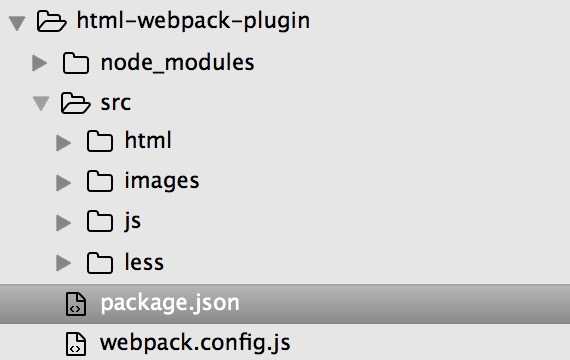Click the images folder icon
This screenshot has height=360, width=570.
[100, 181]
